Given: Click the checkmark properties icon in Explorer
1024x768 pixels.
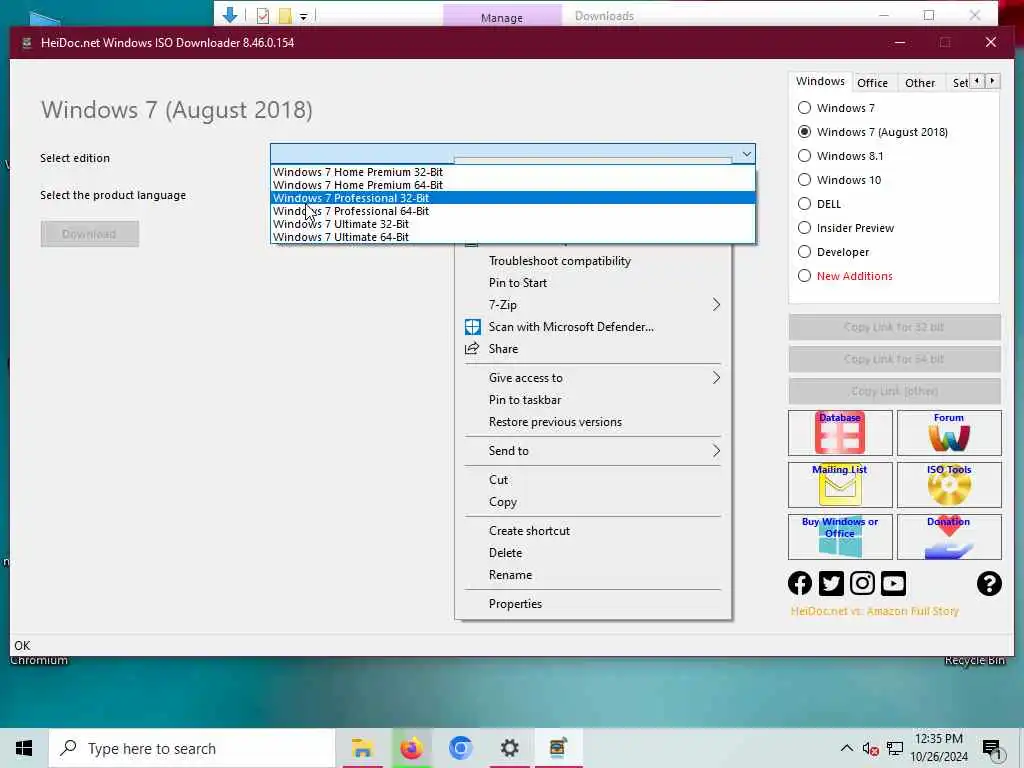Looking at the screenshot, I should tap(263, 16).
